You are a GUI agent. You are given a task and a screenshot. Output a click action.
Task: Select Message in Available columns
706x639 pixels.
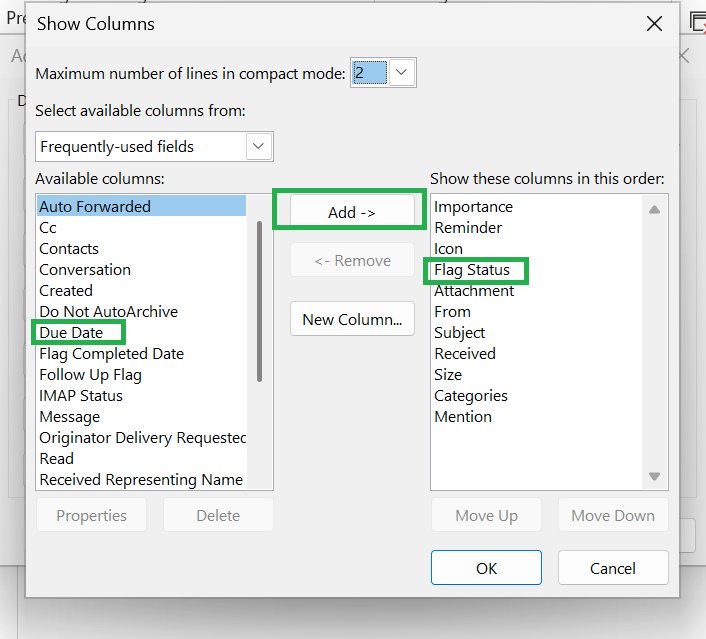pos(141,417)
